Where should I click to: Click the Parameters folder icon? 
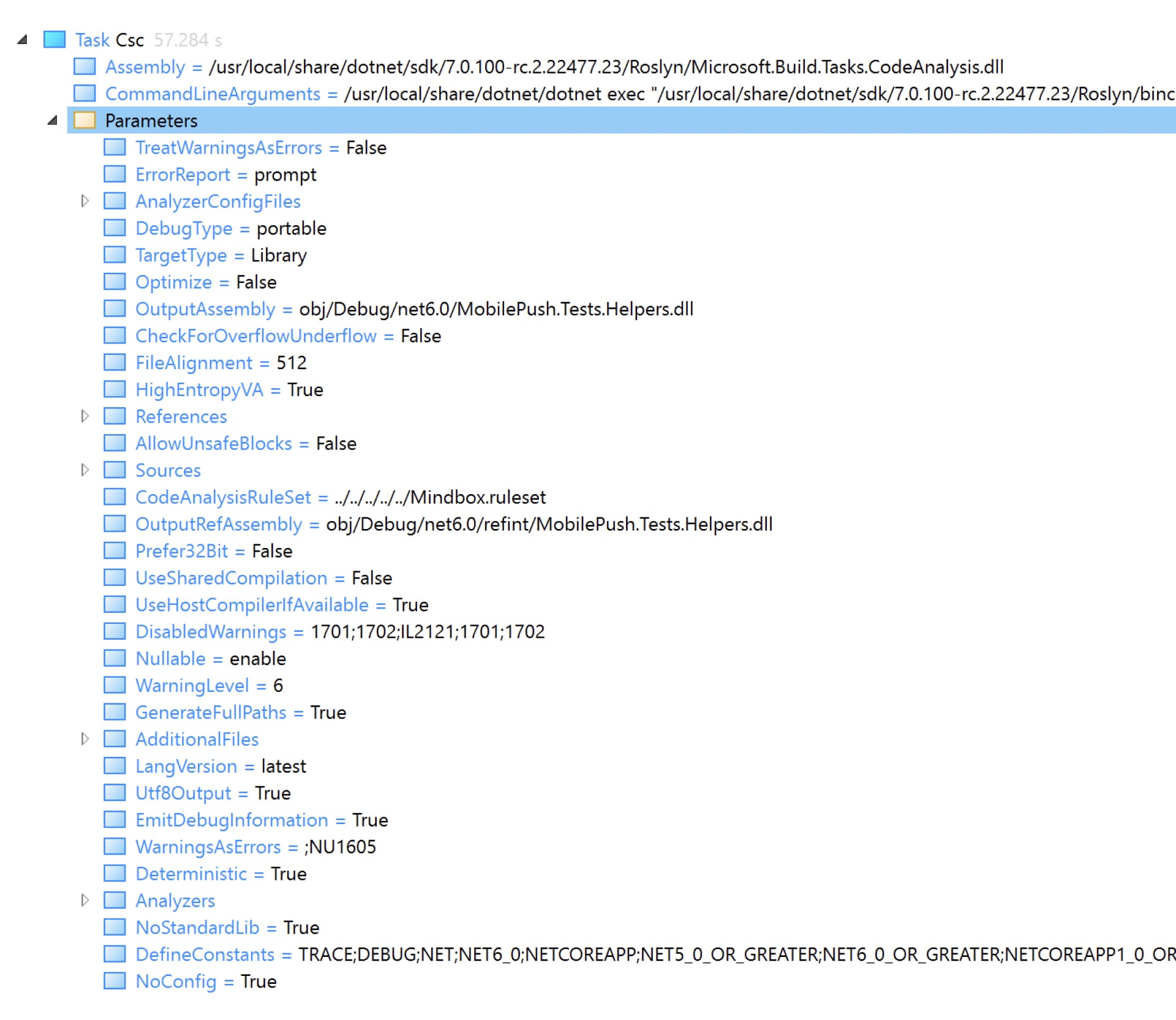pos(85,120)
